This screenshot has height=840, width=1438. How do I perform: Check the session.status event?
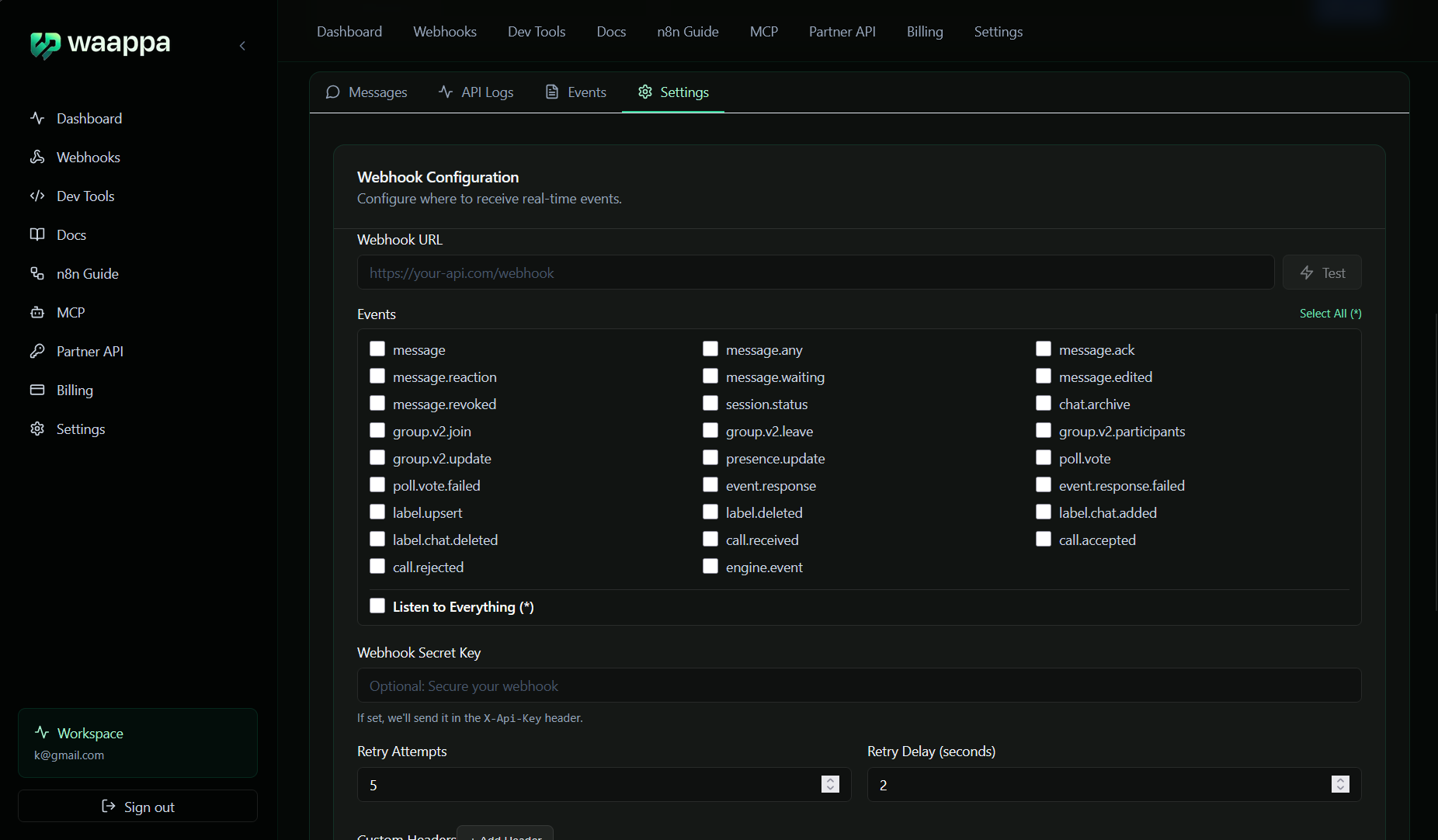pyautogui.click(x=710, y=403)
